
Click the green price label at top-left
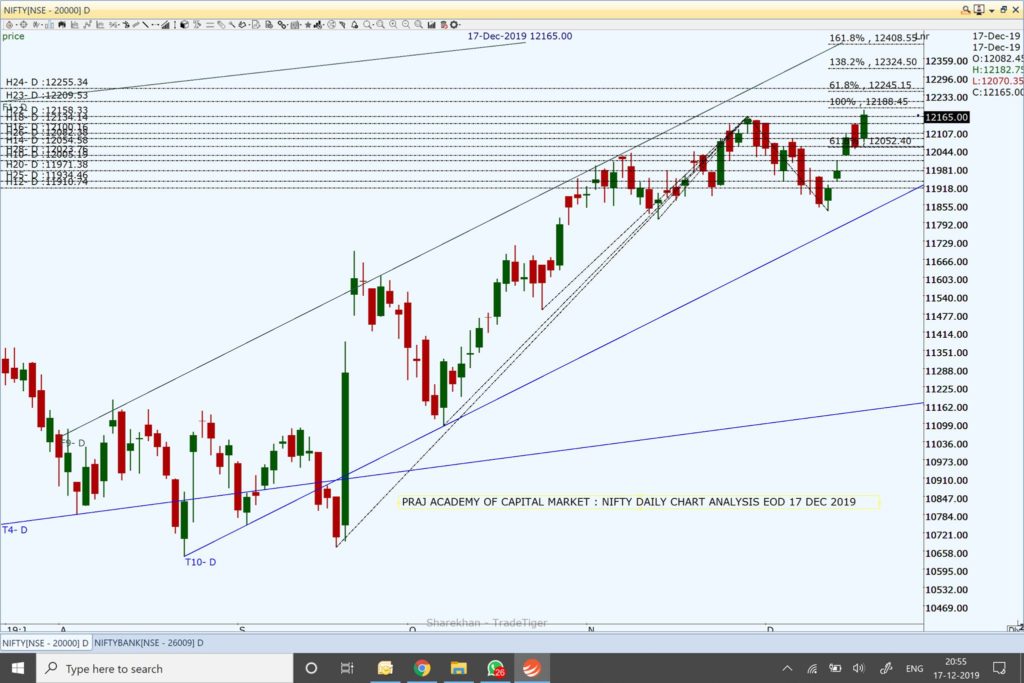click(x=13, y=36)
